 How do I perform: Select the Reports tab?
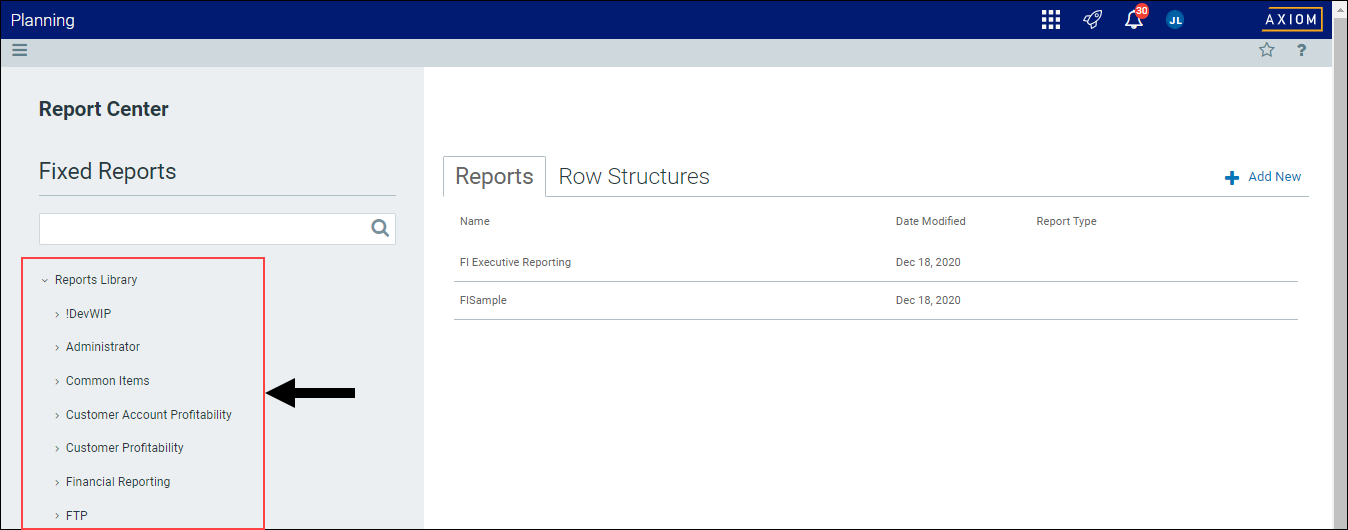(494, 177)
